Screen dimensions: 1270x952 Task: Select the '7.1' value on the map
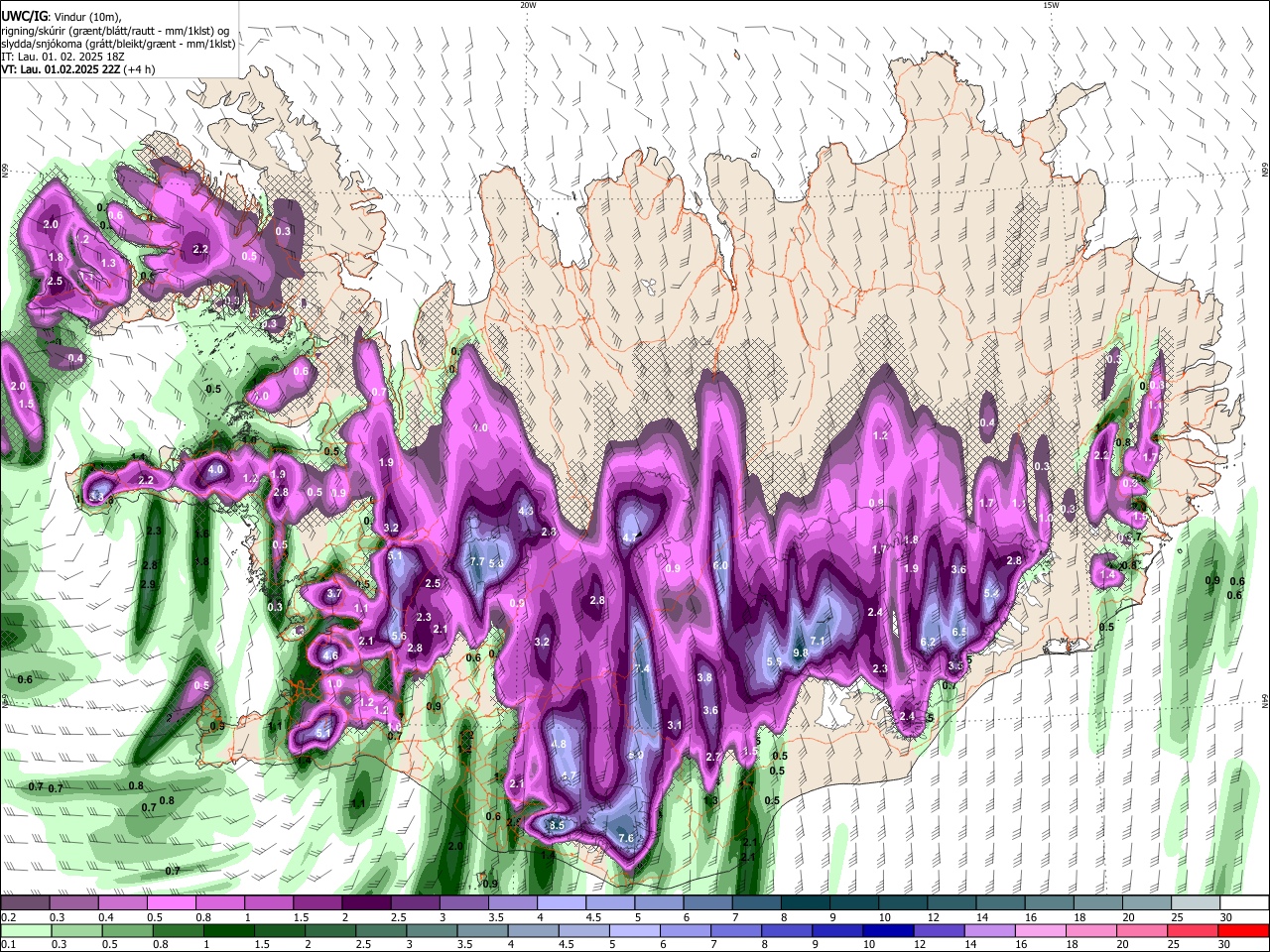coord(818,642)
